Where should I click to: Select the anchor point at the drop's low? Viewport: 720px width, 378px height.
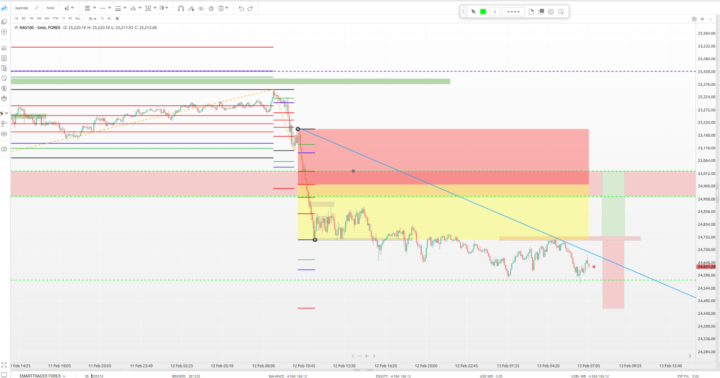pyautogui.click(x=315, y=240)
